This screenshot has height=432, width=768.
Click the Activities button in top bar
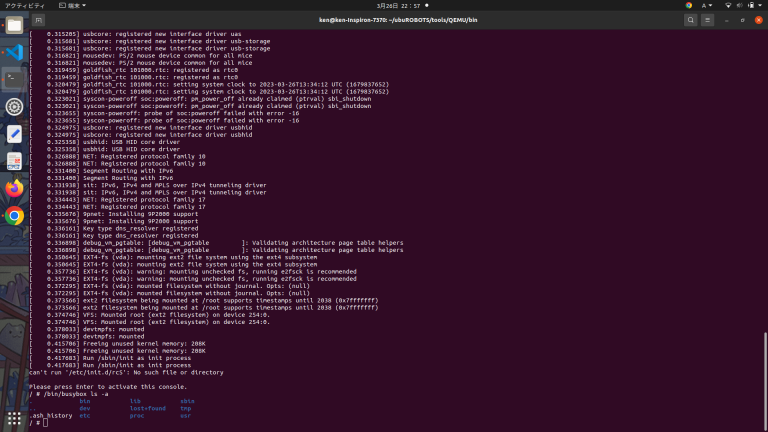click(22, 5)
